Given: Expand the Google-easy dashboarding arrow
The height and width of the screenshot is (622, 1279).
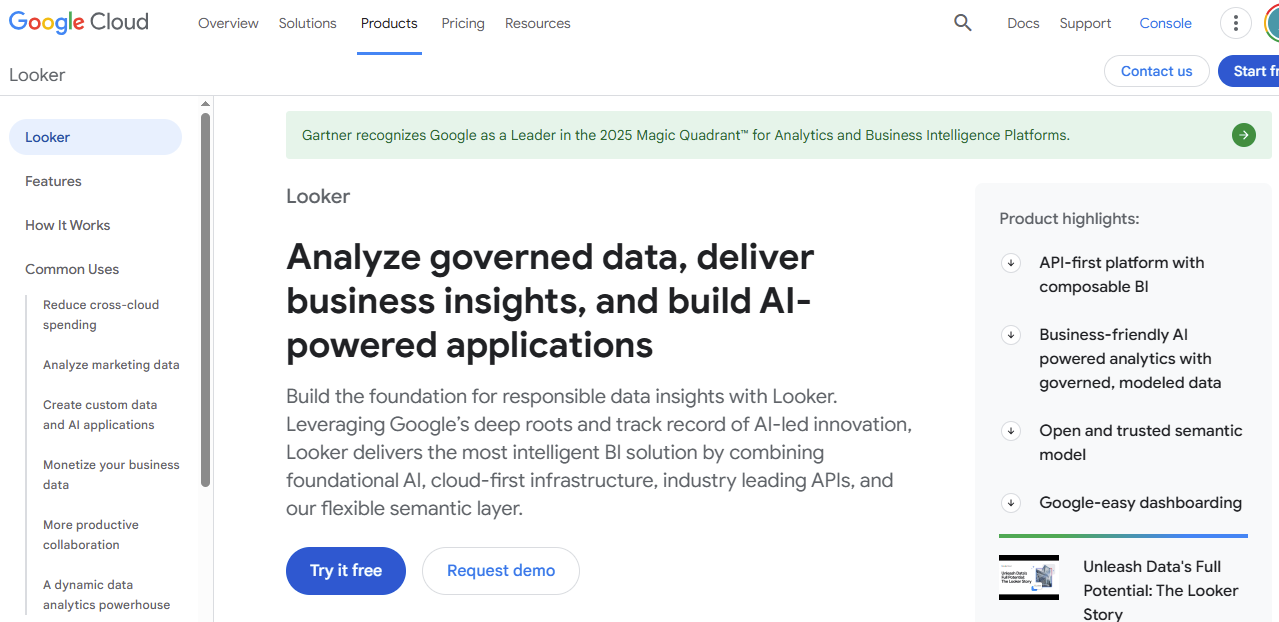Looking at the screenshot, I should (1011, 503).
